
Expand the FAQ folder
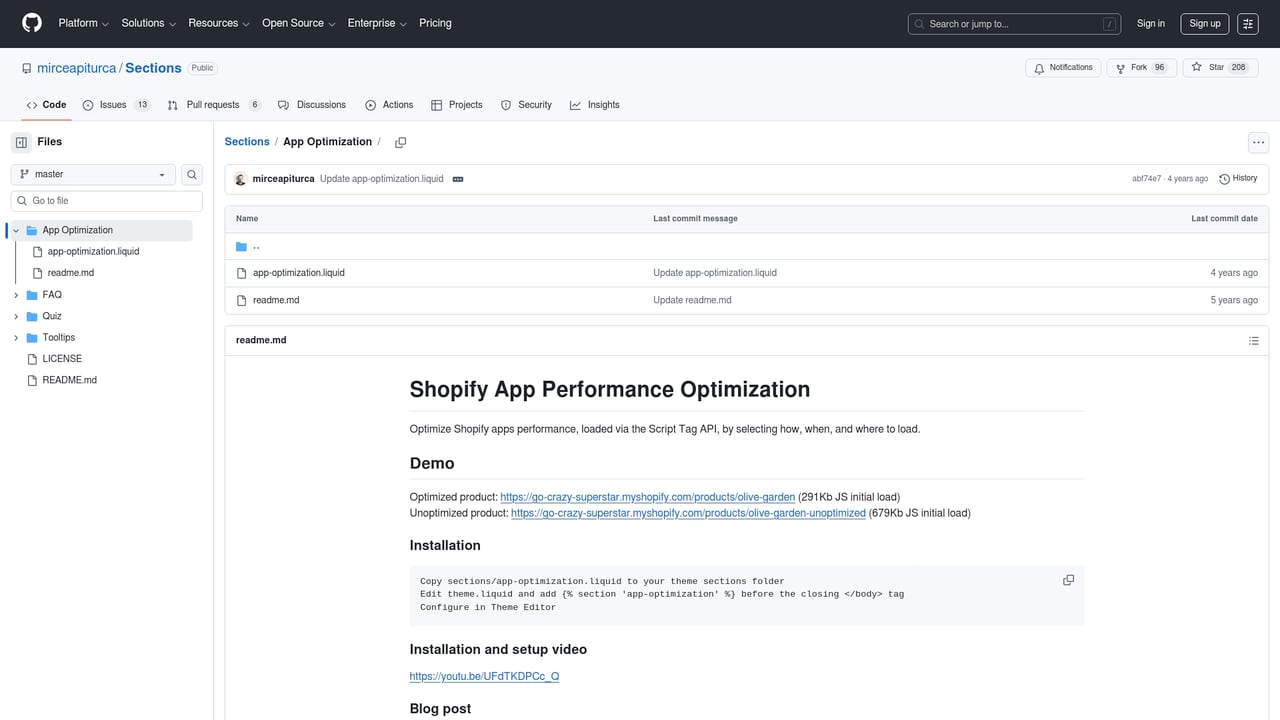(x=15, y=294)
